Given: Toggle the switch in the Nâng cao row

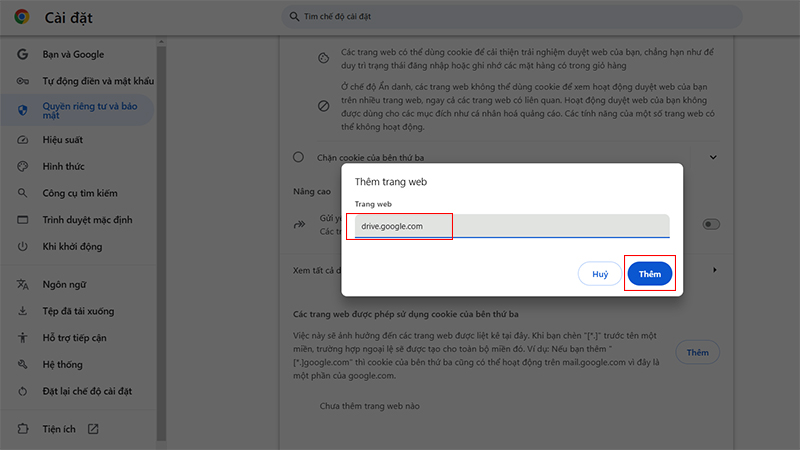Looking at the screenshot, I should click(x=711, y=224).
